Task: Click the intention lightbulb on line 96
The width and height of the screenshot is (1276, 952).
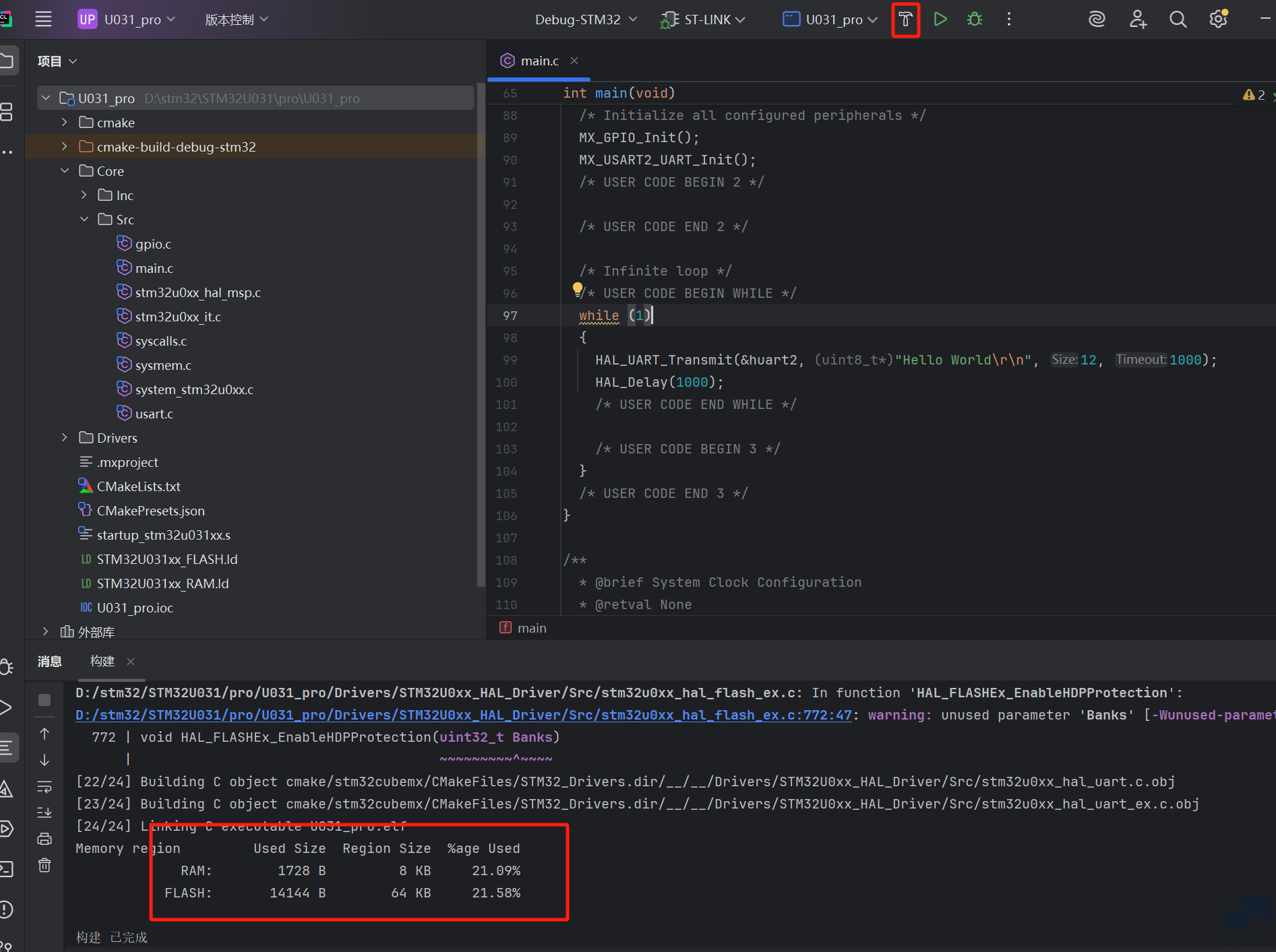Action: tap(578, 290)
